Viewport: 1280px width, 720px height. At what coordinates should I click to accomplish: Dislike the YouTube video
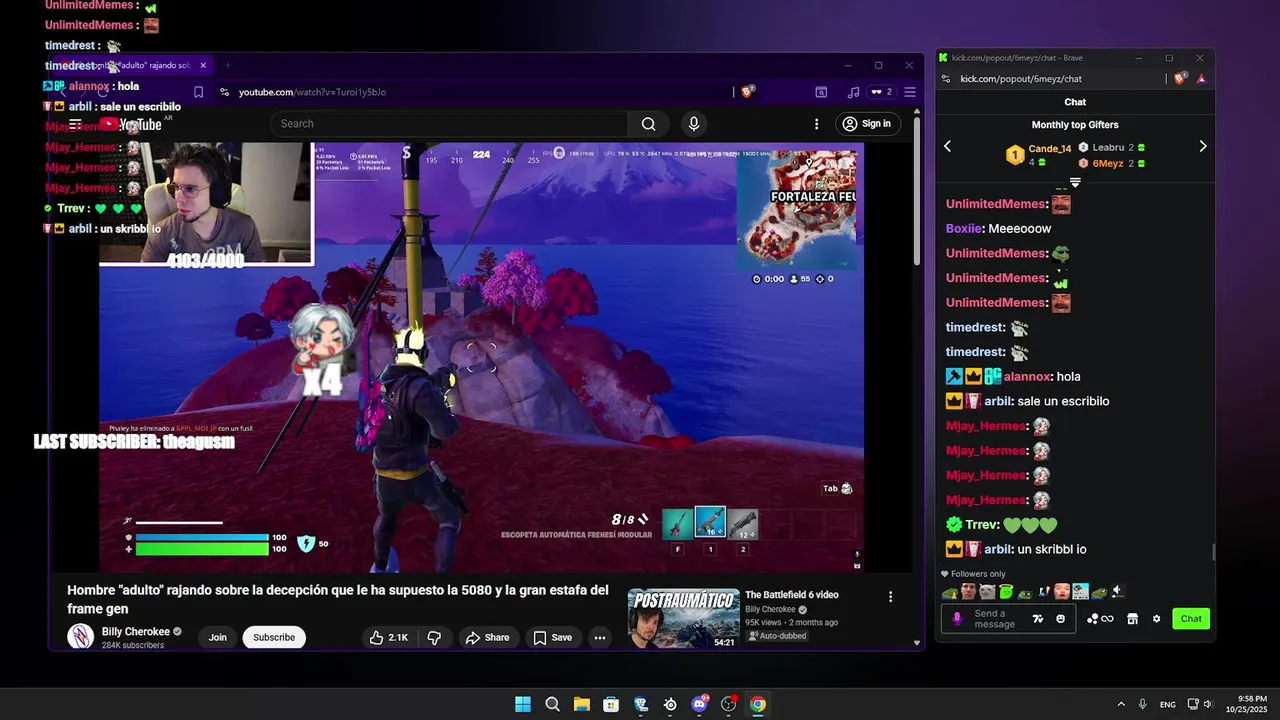click(434, 638)
